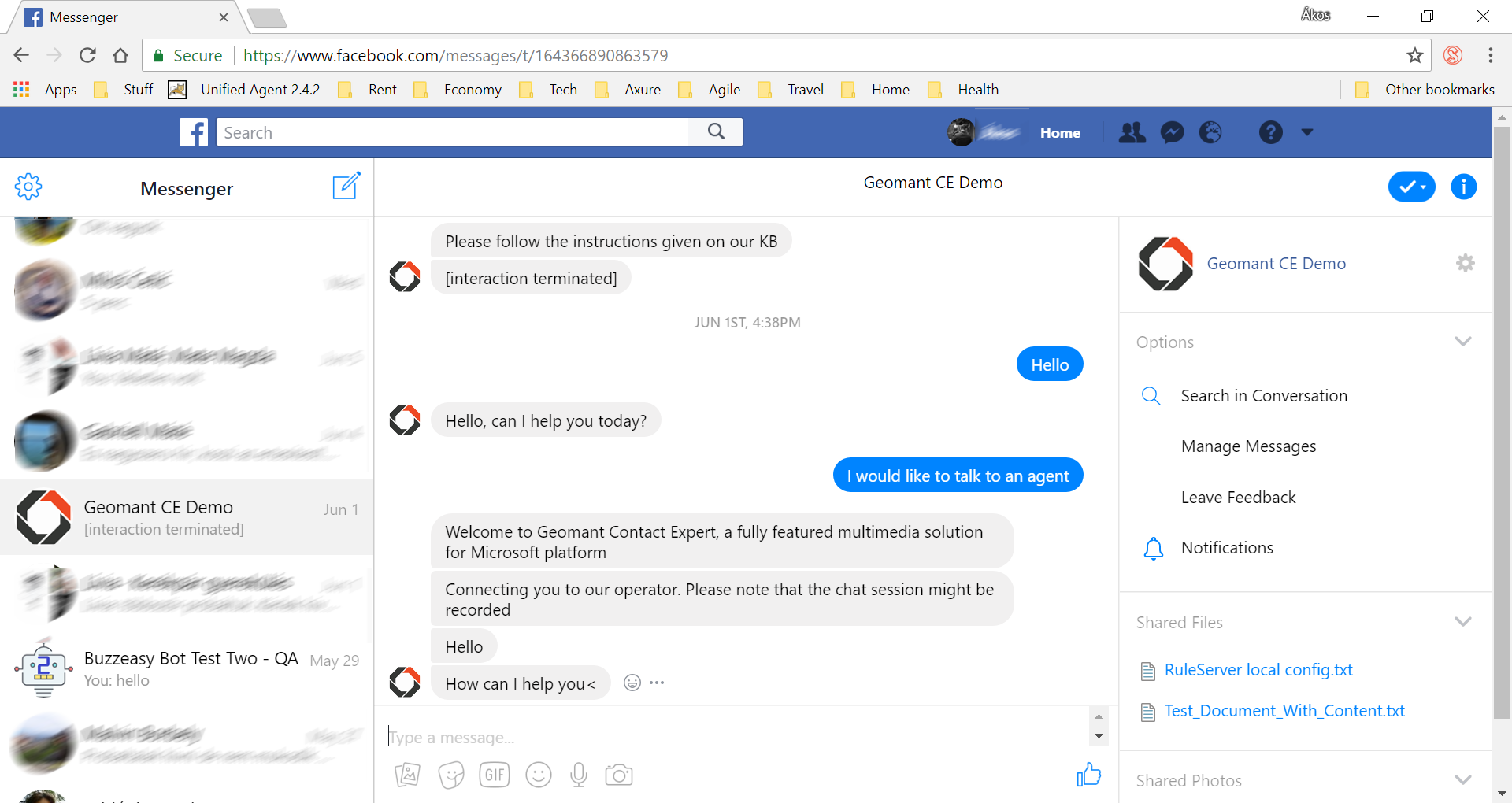Open Apps shortcut in bookmarks bar
Viewport: 1512px width, 803px height.
click(45, 90)
